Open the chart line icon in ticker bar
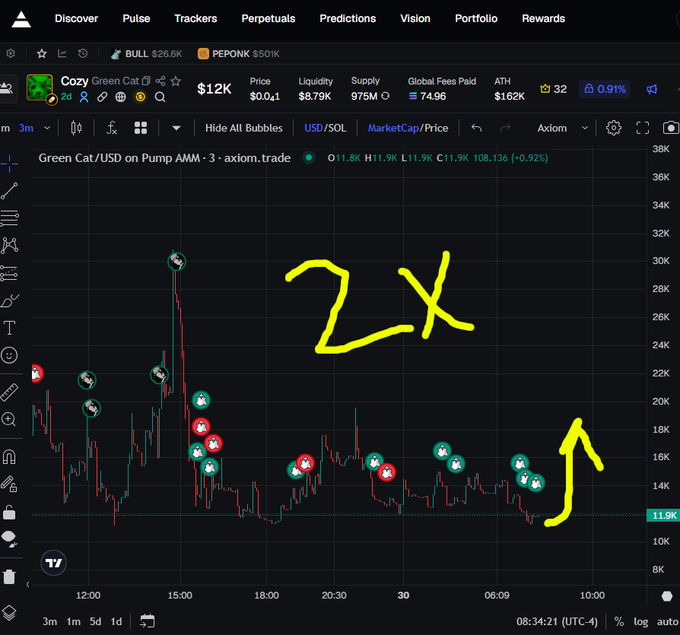This screenshot has height=635, width=680. tap(62, 53)
